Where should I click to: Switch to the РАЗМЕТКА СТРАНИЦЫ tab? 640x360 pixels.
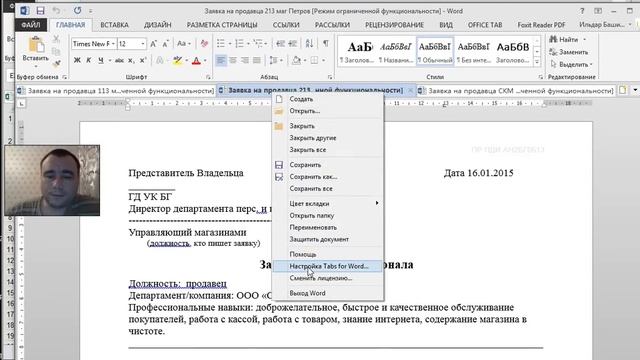[x=222, y=25]
